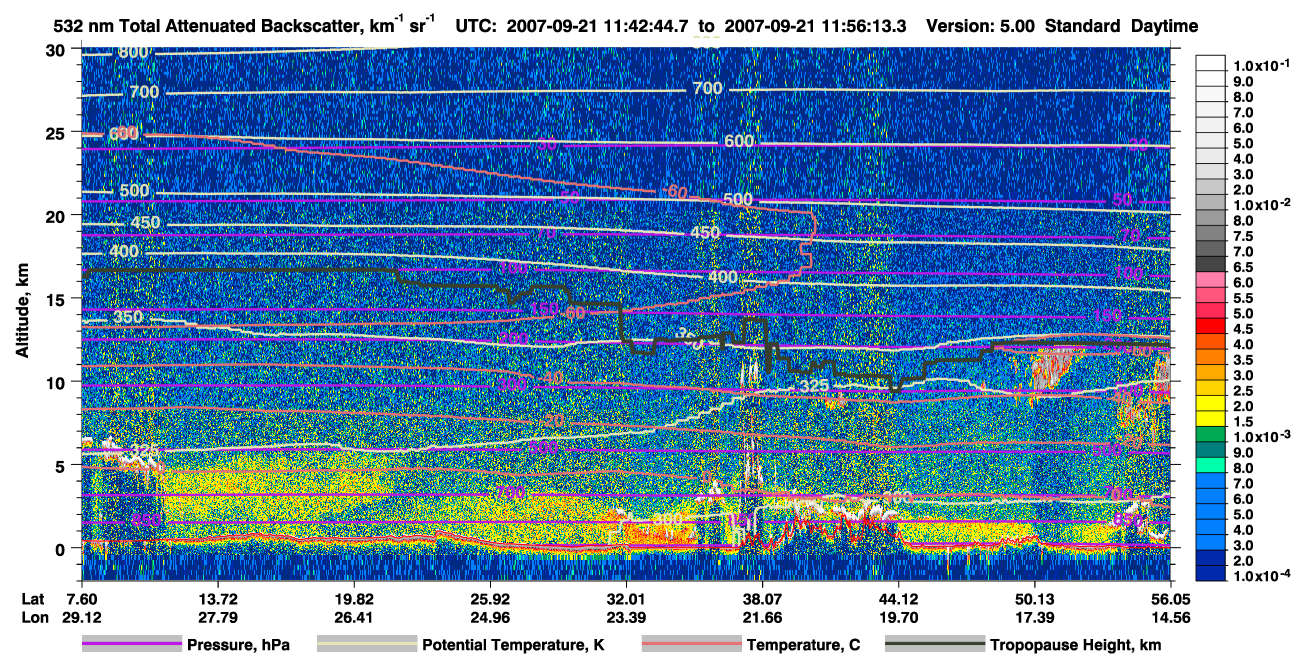Click latitude value 32.01
The image size is (1300, 667).
coord(627,599)
